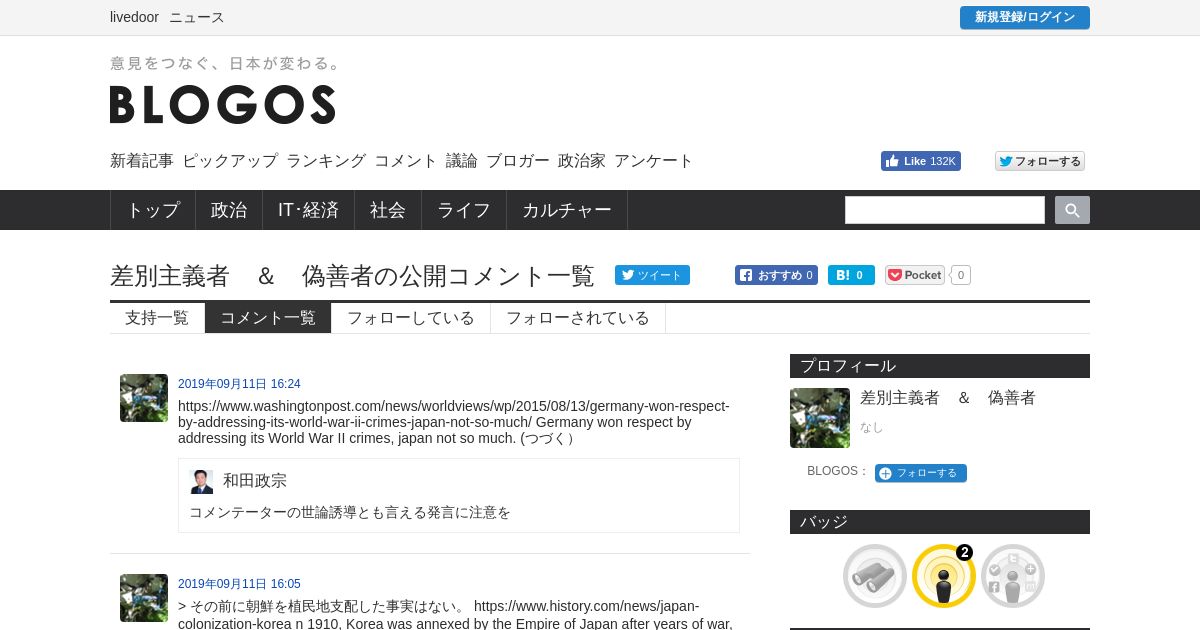The image size is (1200, 630).
Task: Click avatar beside the 16:05 comment
Action: click(x=144, y=598)
